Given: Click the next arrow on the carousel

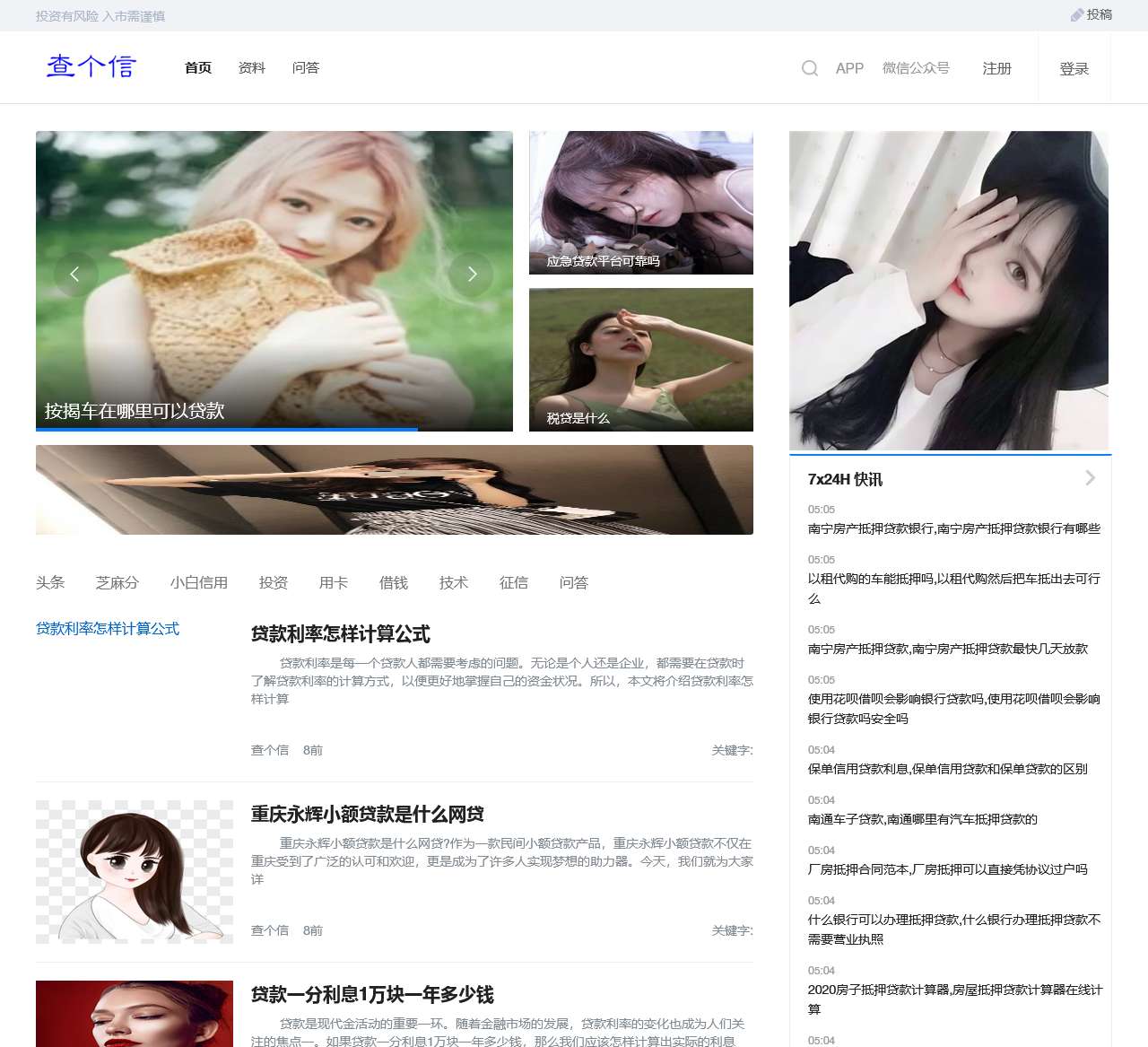Looking at the screenshot, I should click(x=472, y=275).
